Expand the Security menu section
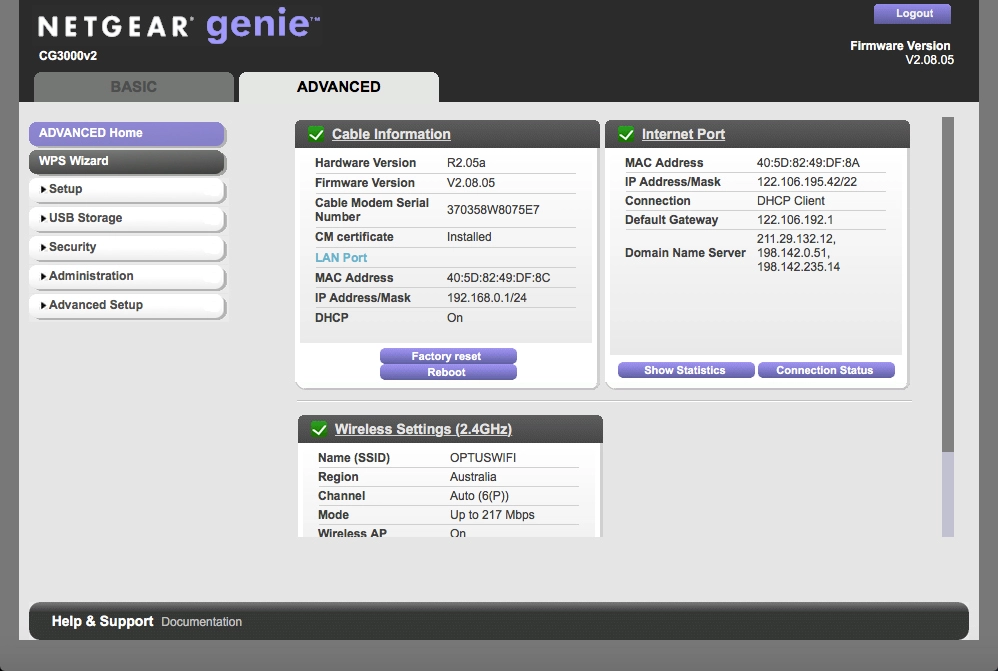 (x=127, y=247)
